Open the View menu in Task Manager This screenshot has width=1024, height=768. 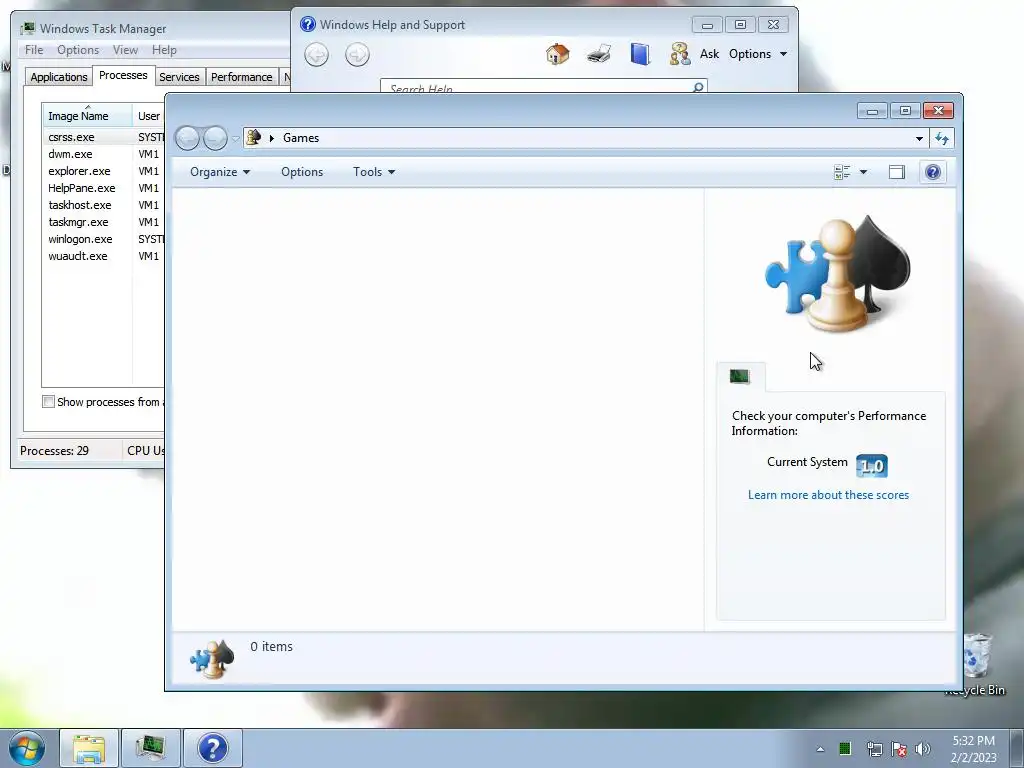pos(125,50)
